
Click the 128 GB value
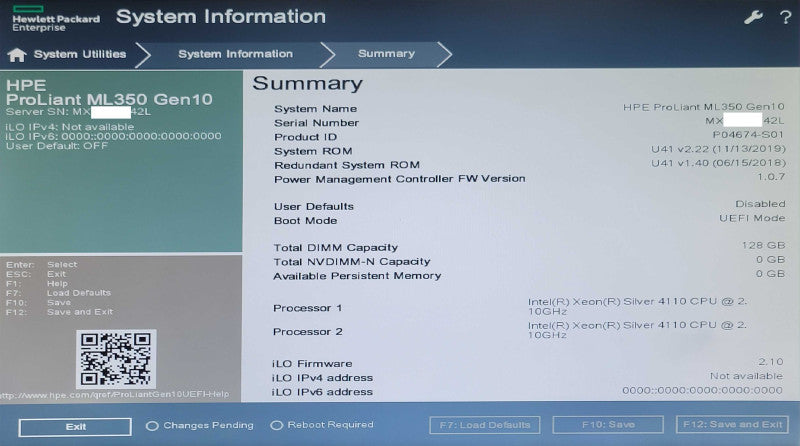tap(763, 245)
